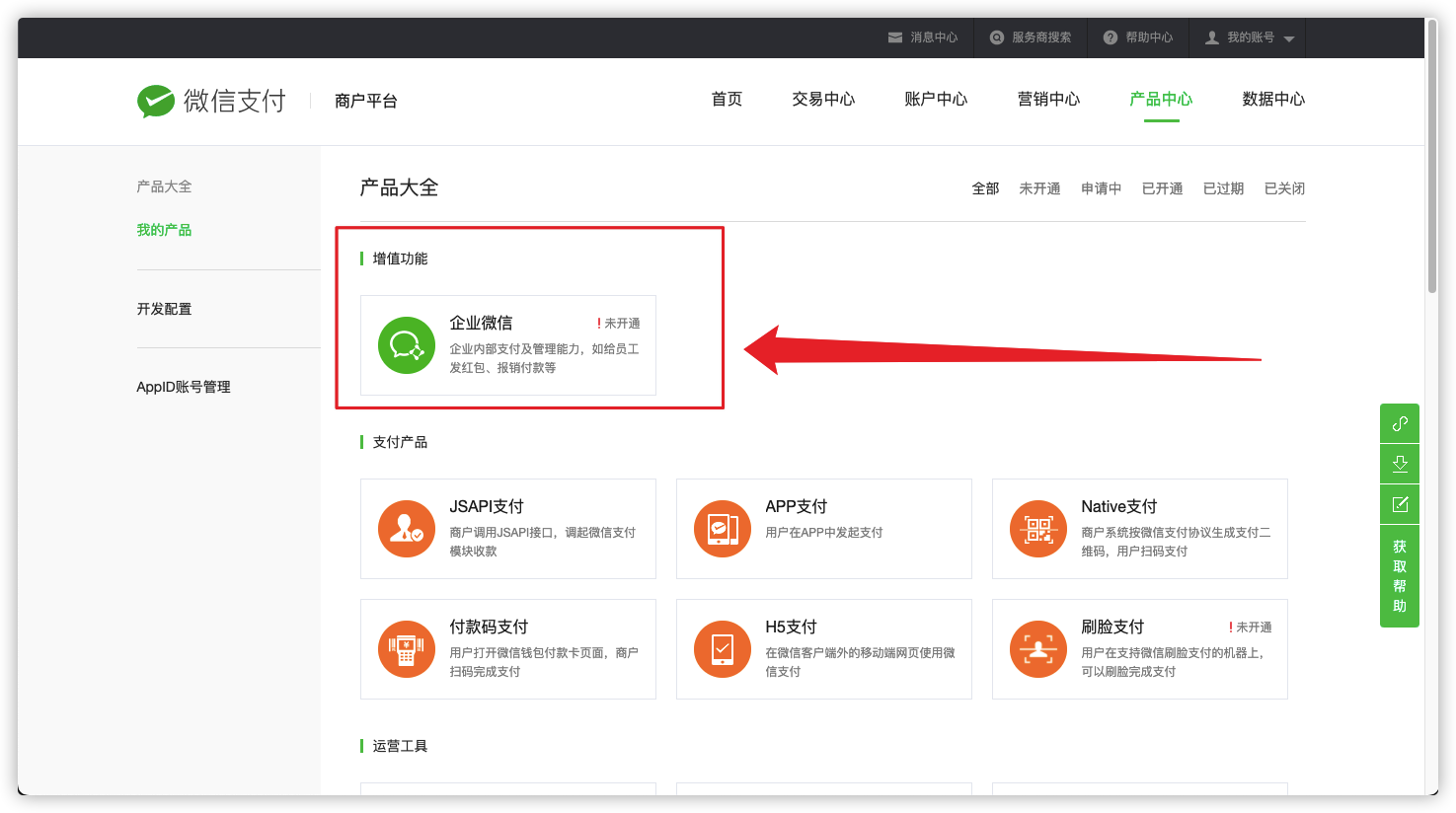Click 帮助中心 text in top bar
This screenshot has width=1456, height=813.
click(1149, 37)
